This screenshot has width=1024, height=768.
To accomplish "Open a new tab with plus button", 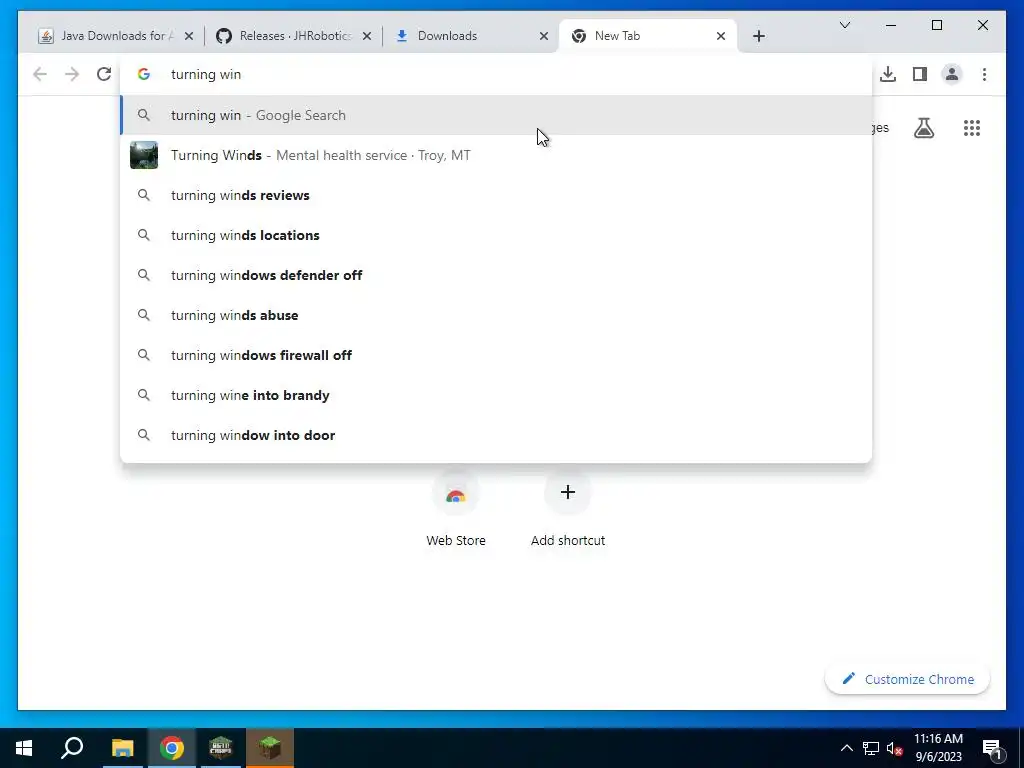I will tap(758, 36).
